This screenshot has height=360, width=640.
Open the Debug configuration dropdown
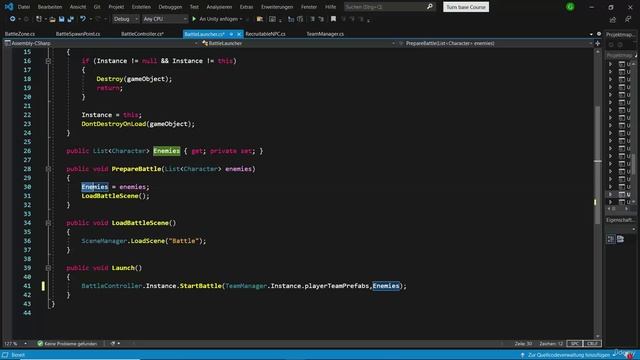coord(126,19)
